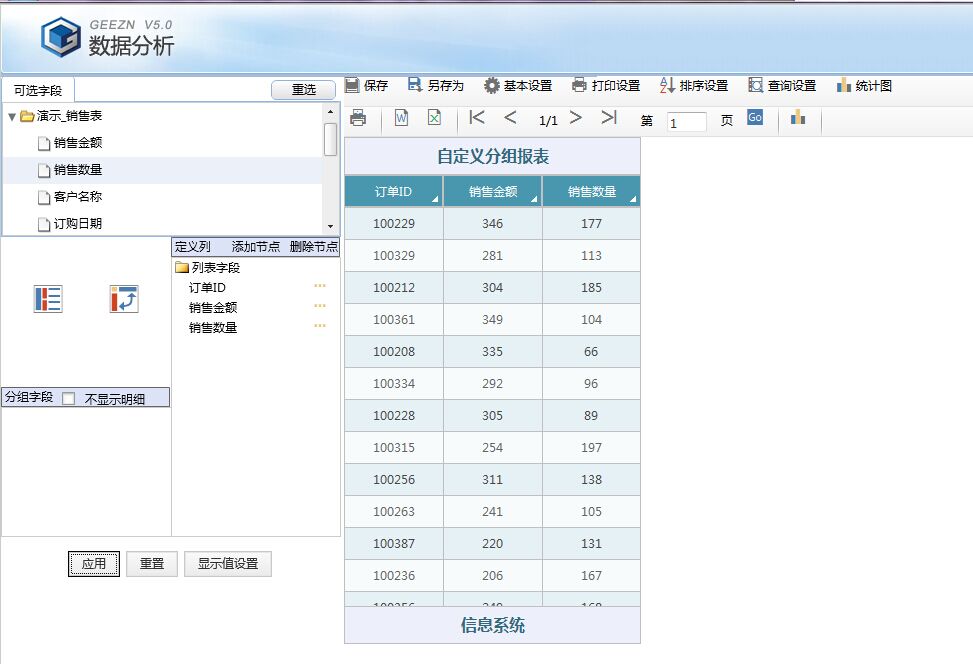
Task: Click 删除节点 delete node
Action: point(313,246)
